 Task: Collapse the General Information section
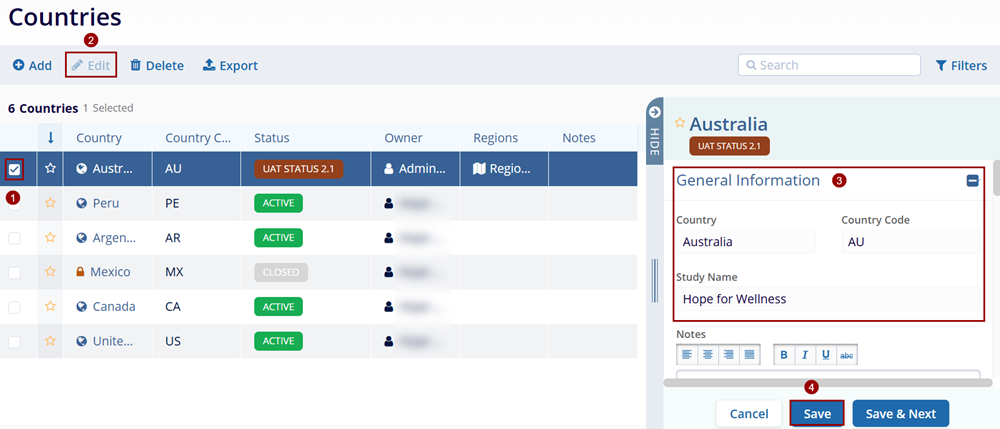[x=972, y=181]
